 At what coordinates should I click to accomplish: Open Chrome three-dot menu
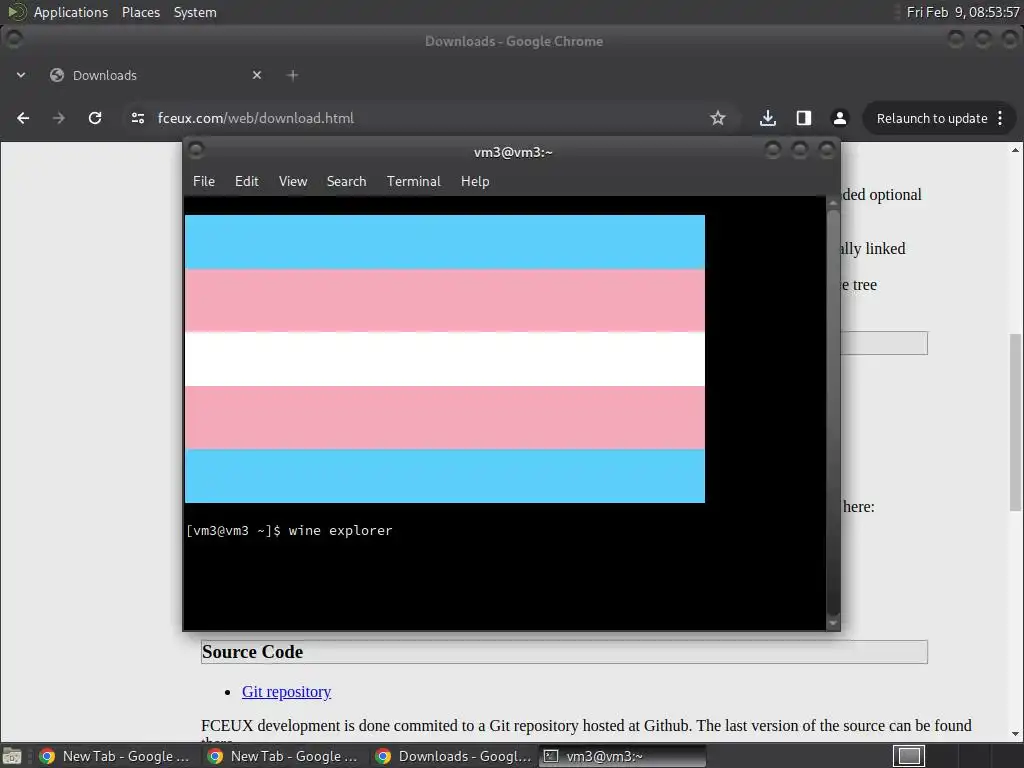point(1000,118)
